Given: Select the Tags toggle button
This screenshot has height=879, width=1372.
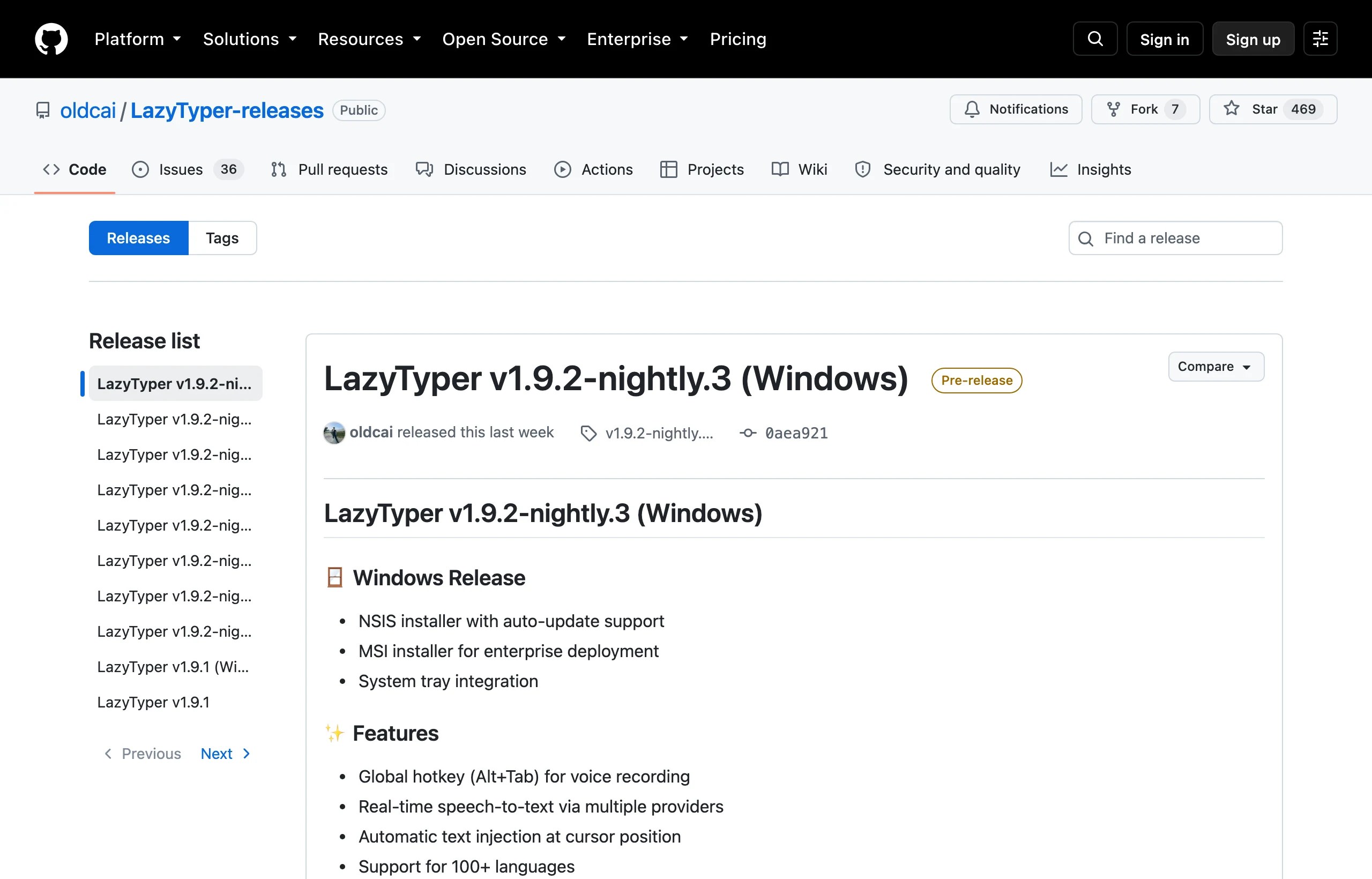Looking at the screenshot, I should [222, 238].
